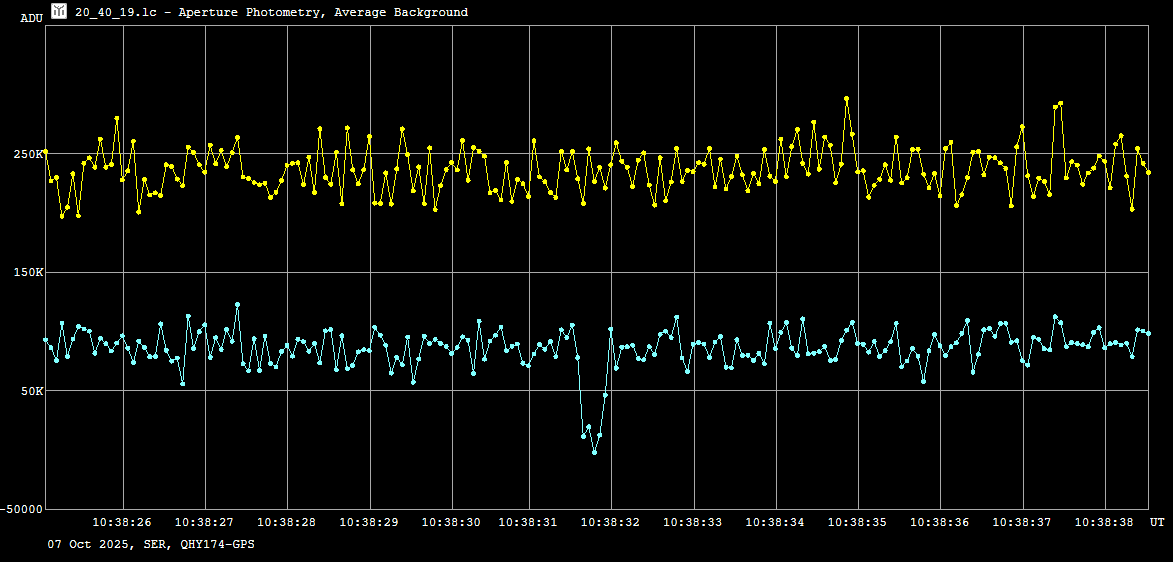The width and height of the screenshot is (1173, 562).
Task: Select the 10:38:29 time axis label
Action: [x=369, y=522]
